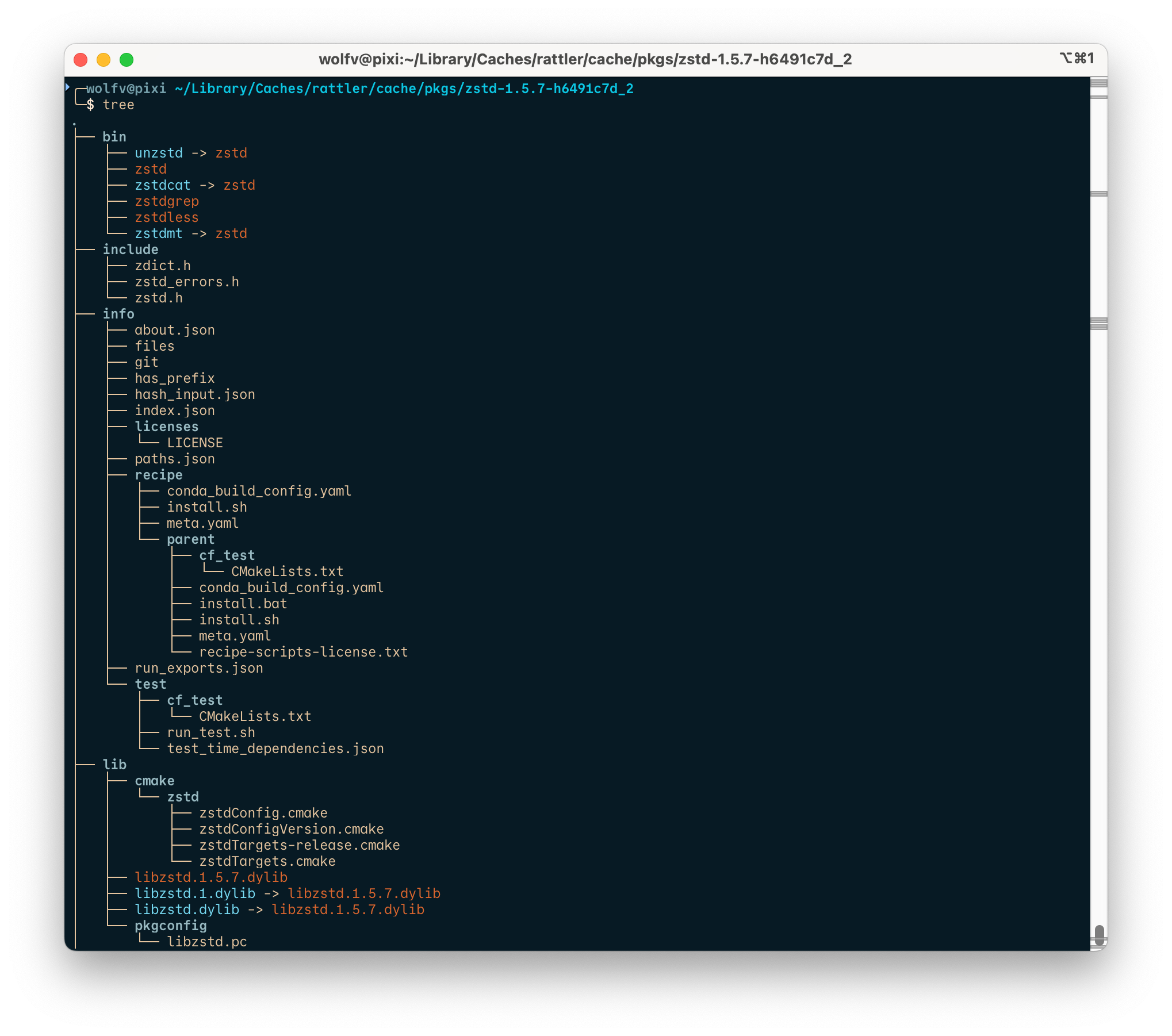The width and height of the screenshot is (1172, 1036).
Task: Click the 'paths.json' file entry
Action: pyautogui.click(x=174, y=459)
